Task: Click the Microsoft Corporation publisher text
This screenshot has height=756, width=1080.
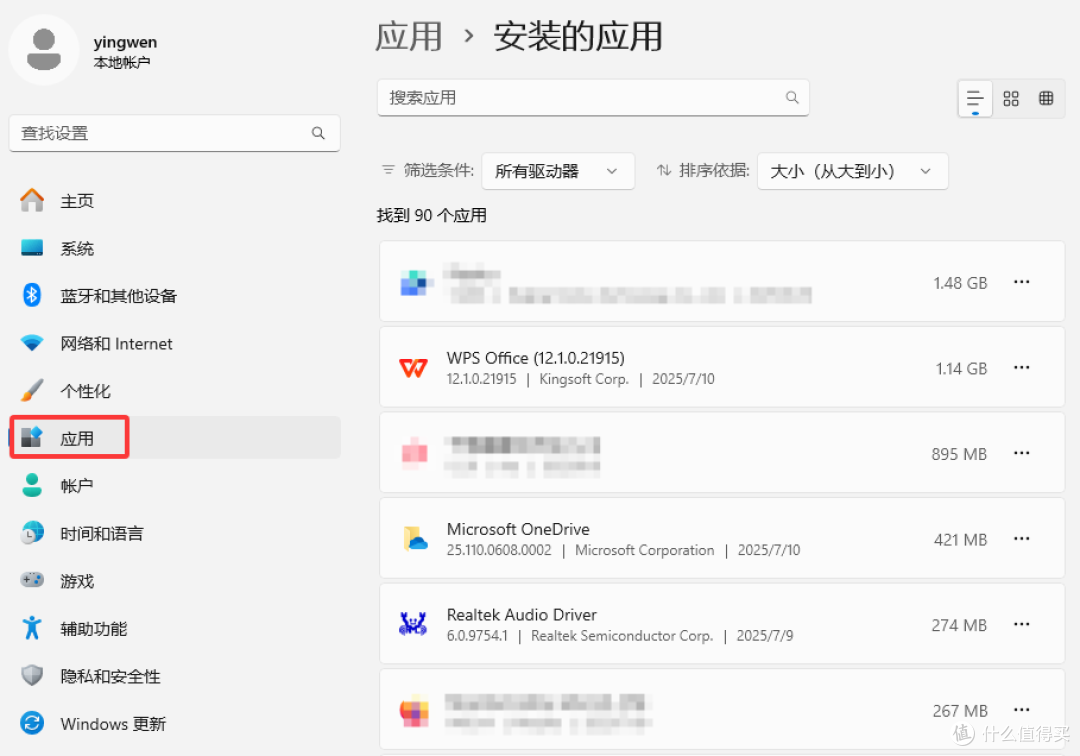Action: 645,550
